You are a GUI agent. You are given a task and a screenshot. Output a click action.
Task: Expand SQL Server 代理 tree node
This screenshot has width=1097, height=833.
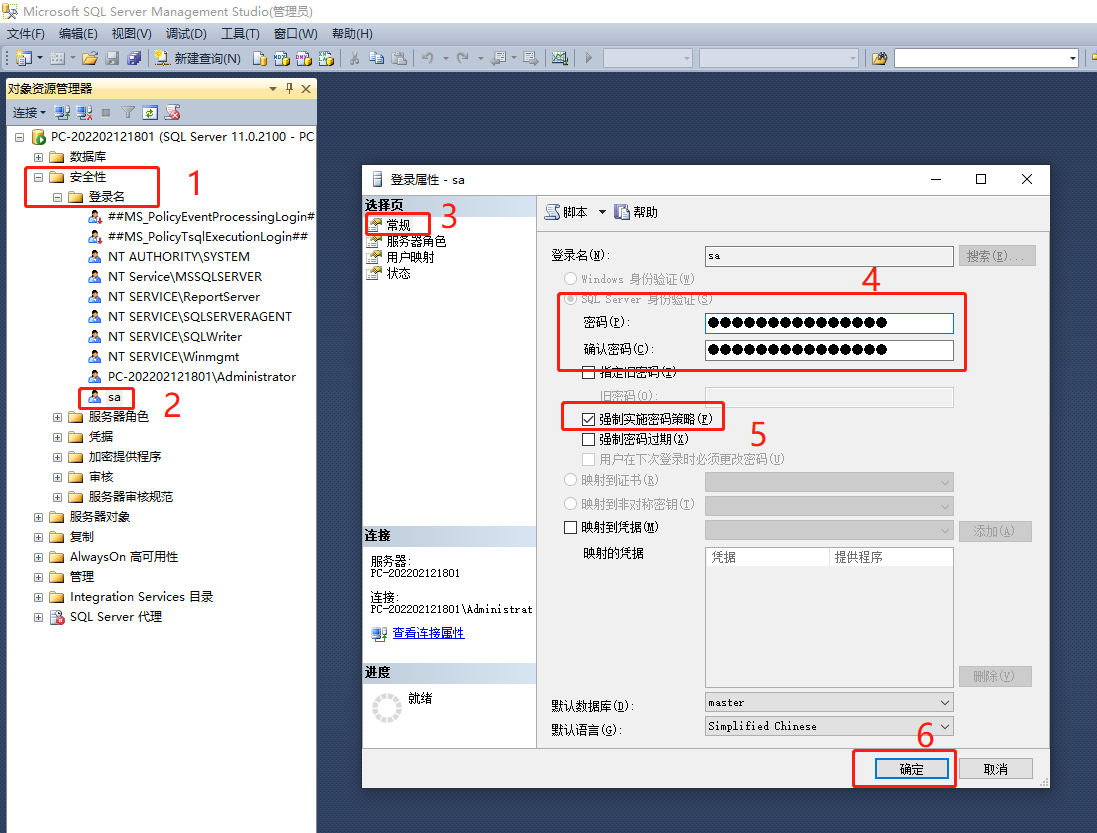[x=38, y=618]
